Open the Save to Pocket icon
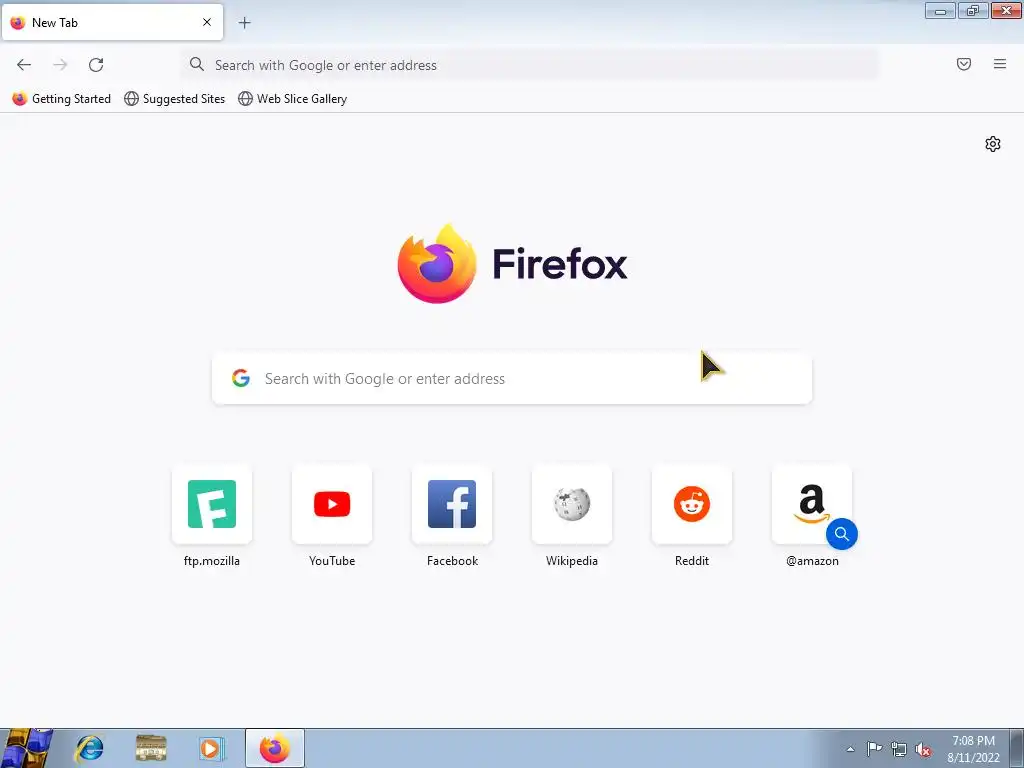The width and height of the screenshot is (1024, 768). pos(963,64)
